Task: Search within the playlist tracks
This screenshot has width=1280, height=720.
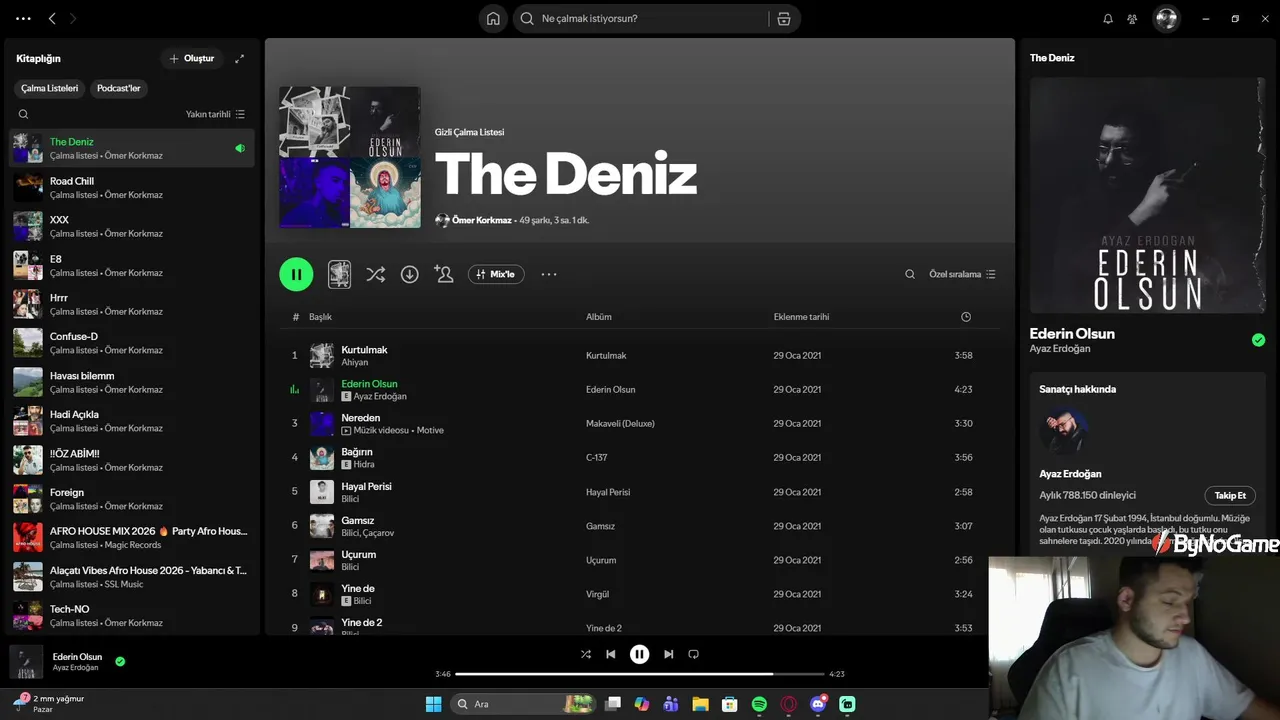Action: pos(910,274)
